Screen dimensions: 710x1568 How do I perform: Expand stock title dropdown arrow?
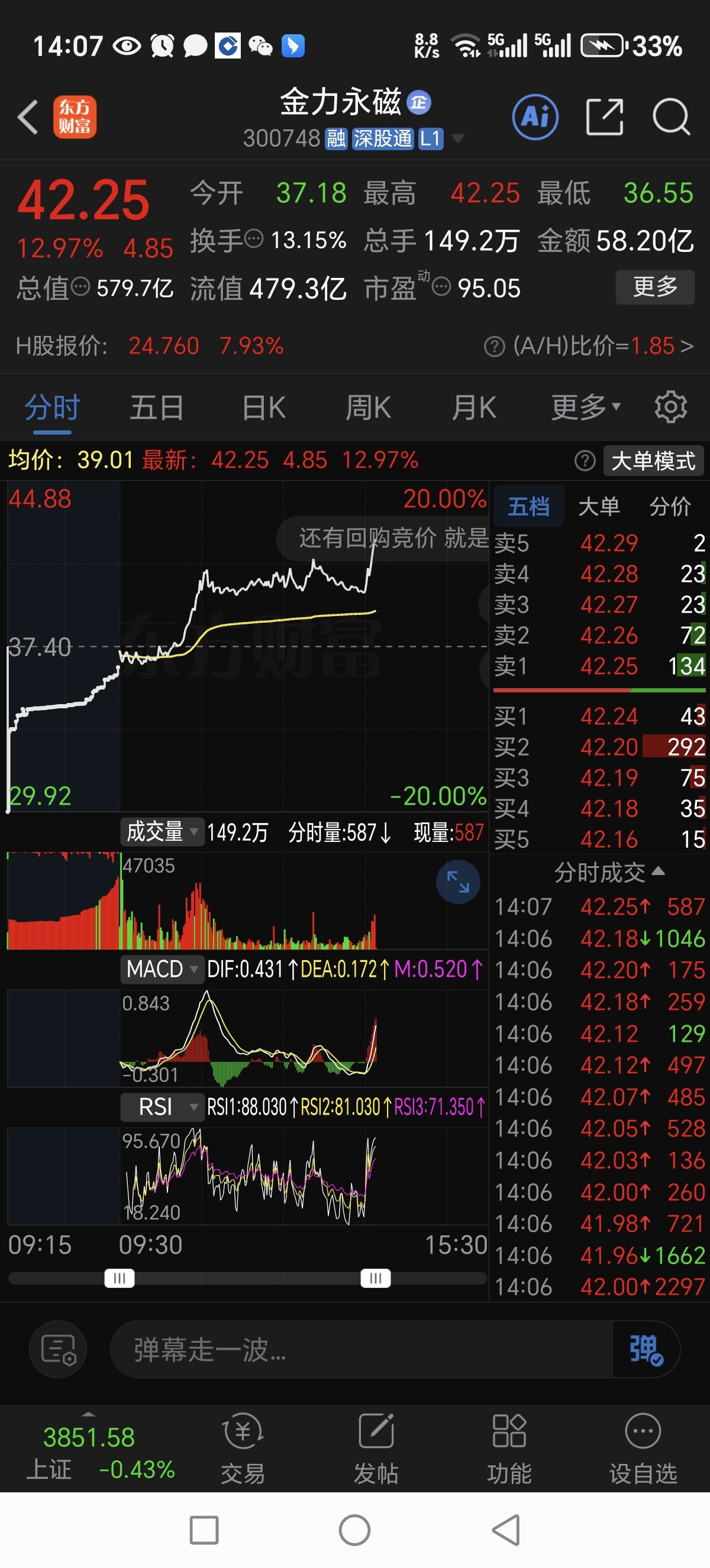coord(457,139)
